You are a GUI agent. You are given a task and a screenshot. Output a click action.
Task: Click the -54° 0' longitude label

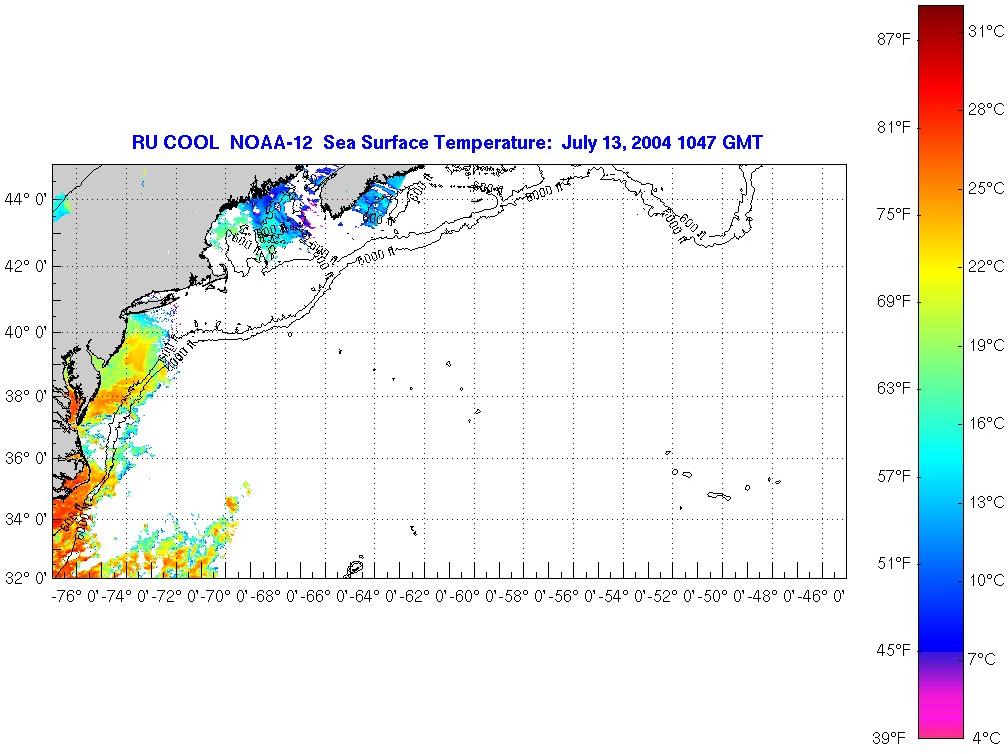click(622, 597)
